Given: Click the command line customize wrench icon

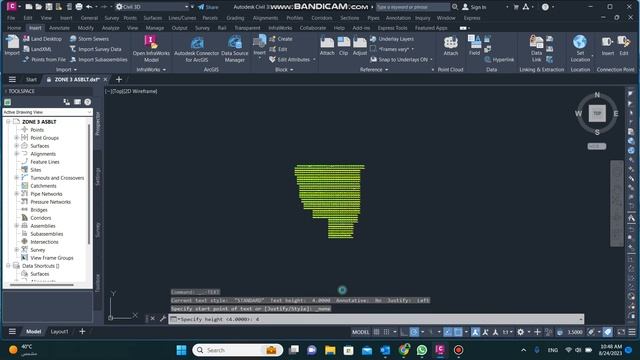Looking at the screenshot, I should 163,318.
